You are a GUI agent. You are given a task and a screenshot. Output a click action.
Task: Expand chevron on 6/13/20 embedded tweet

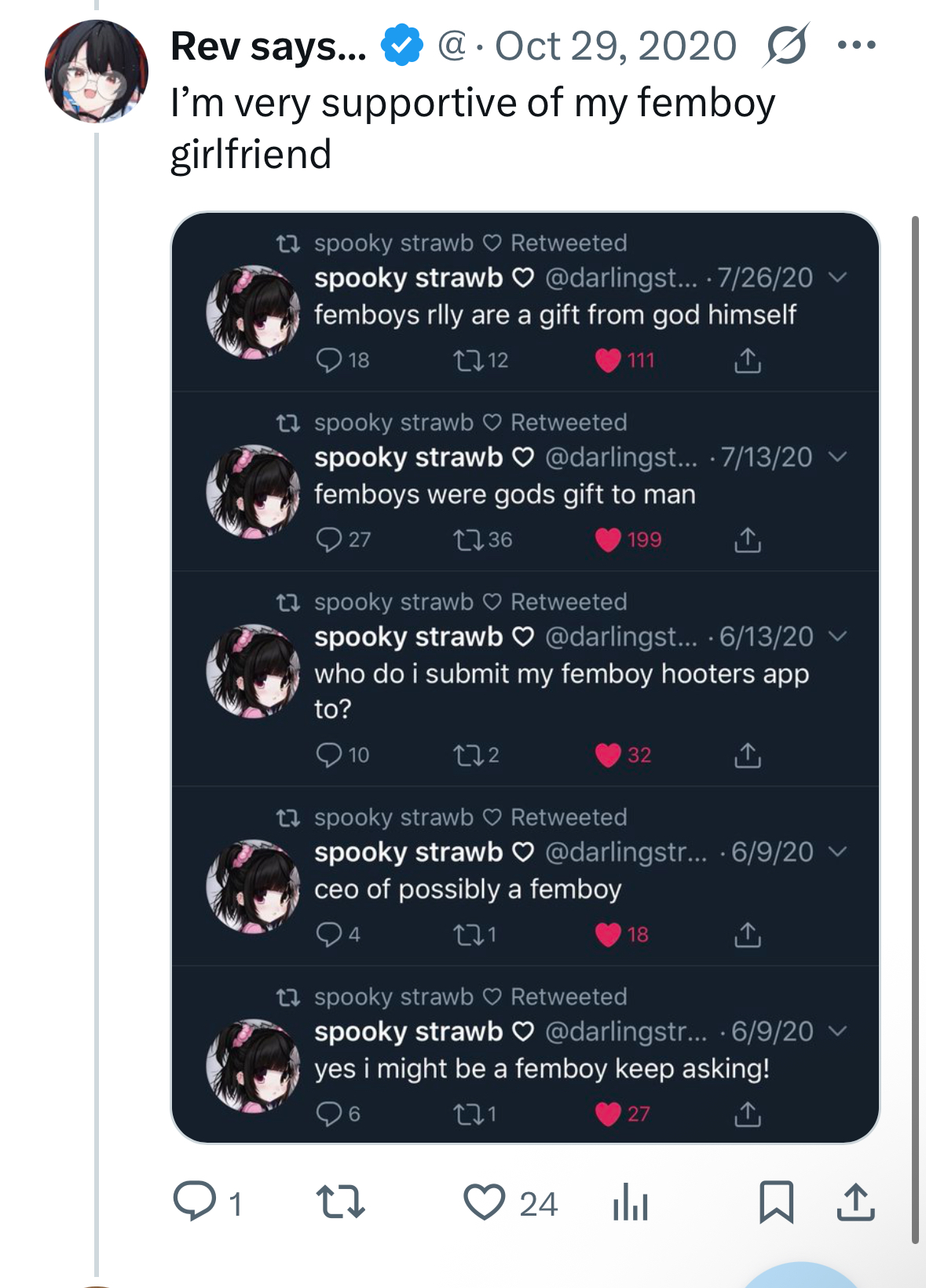[838, 636]
